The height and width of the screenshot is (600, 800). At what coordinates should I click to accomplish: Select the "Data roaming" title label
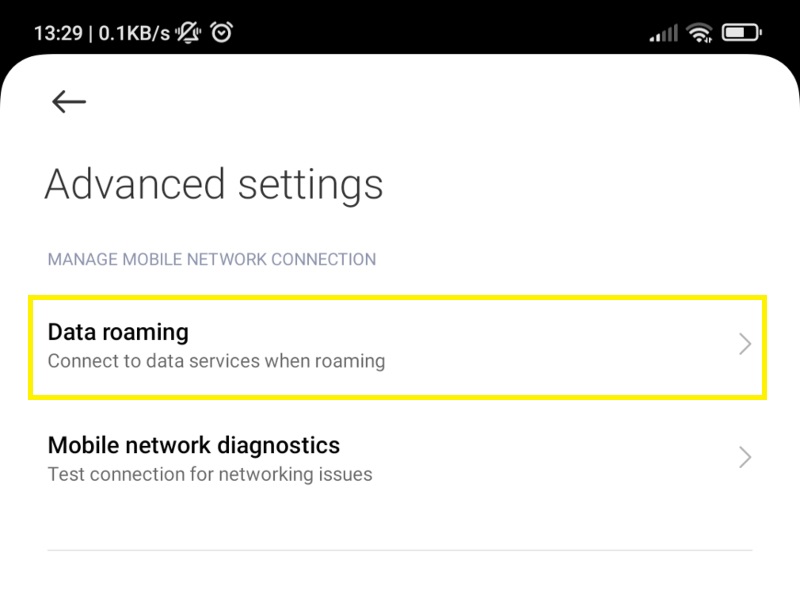(118, 332)
